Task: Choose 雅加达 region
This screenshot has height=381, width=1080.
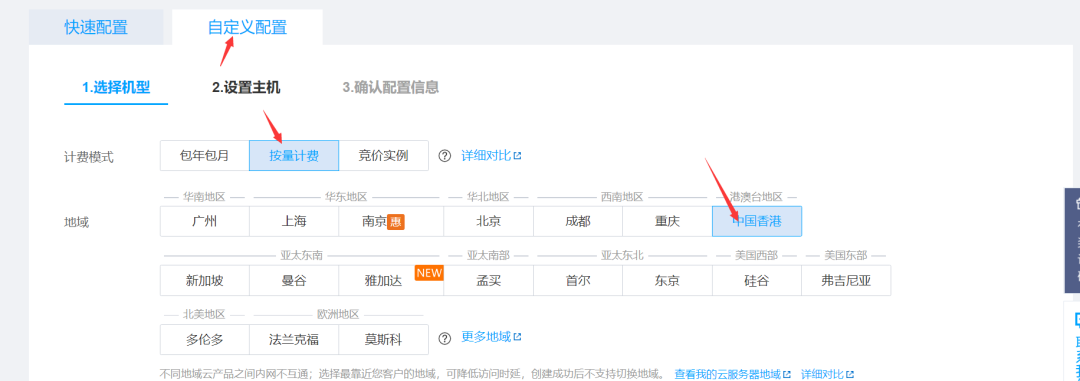Action: click(x=391, y=280)
